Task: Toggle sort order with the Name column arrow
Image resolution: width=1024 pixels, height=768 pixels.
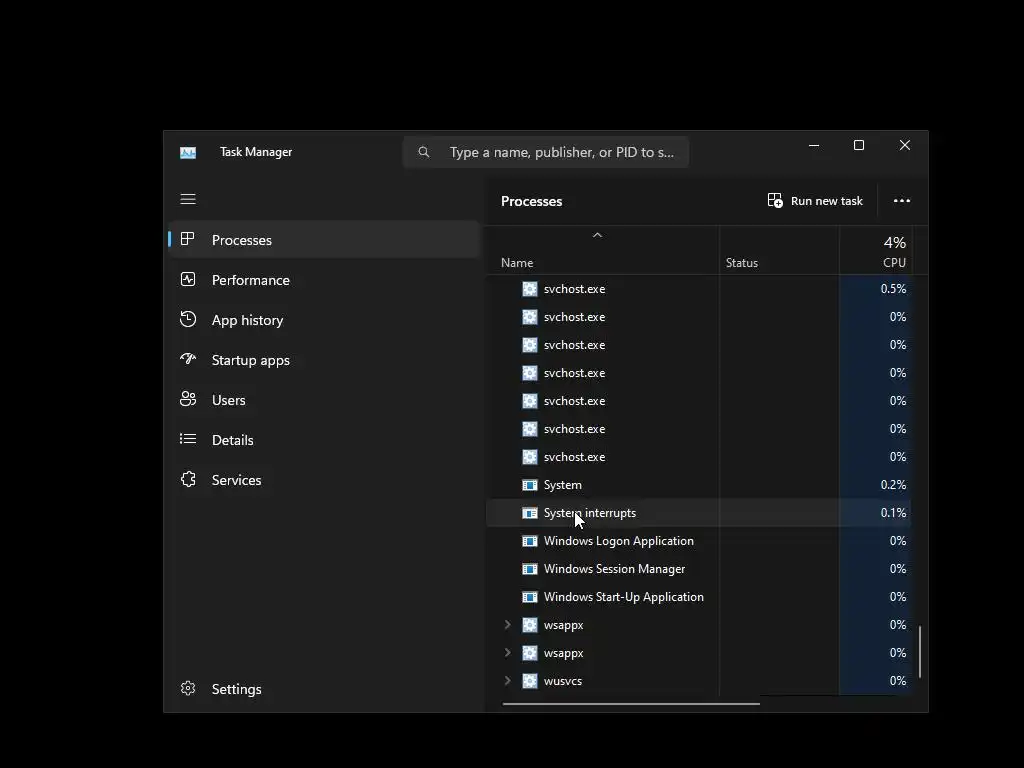Action: pyautogui.click(x=597, y=235)
